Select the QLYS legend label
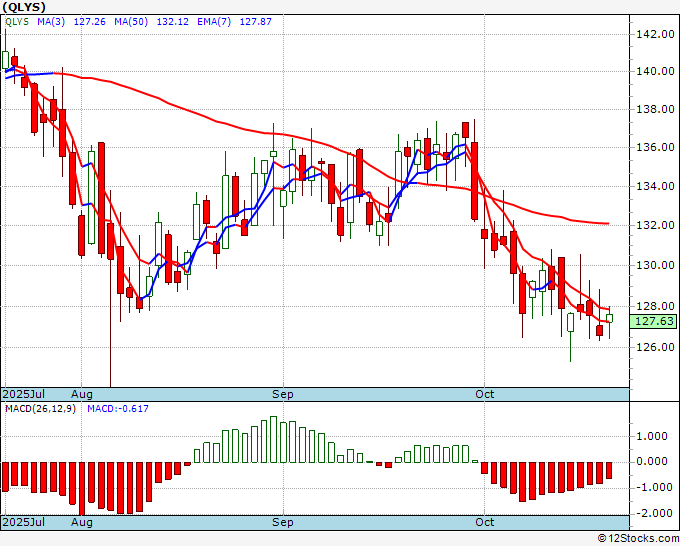 coord(17,22)
